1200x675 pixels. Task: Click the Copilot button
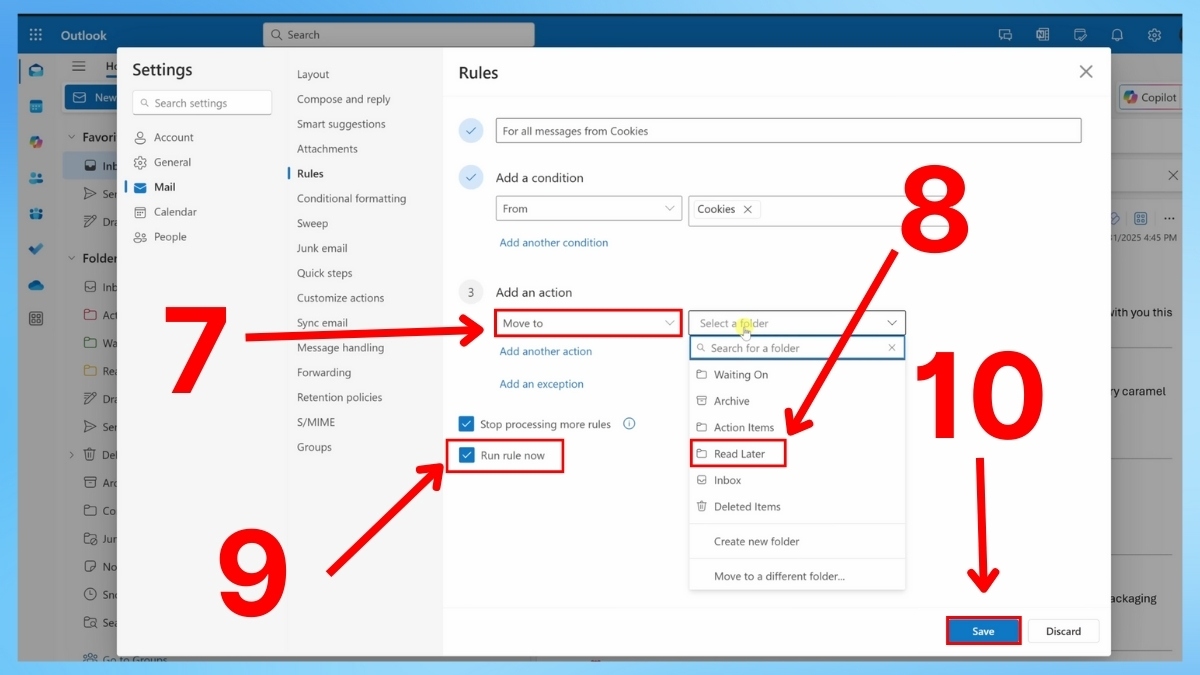coord(1150,97)
